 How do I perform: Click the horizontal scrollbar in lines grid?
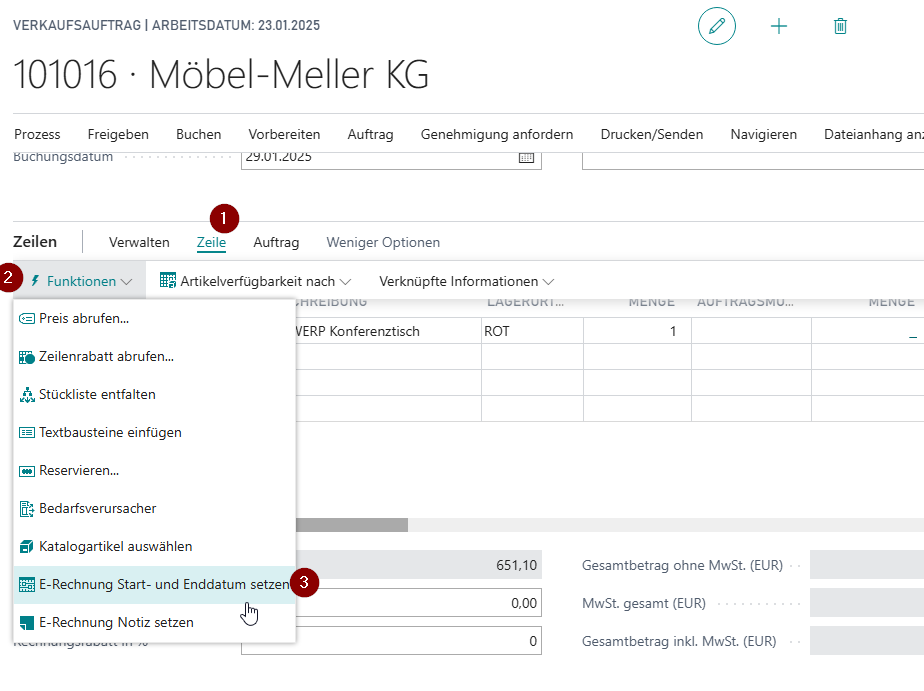[351, 525]
